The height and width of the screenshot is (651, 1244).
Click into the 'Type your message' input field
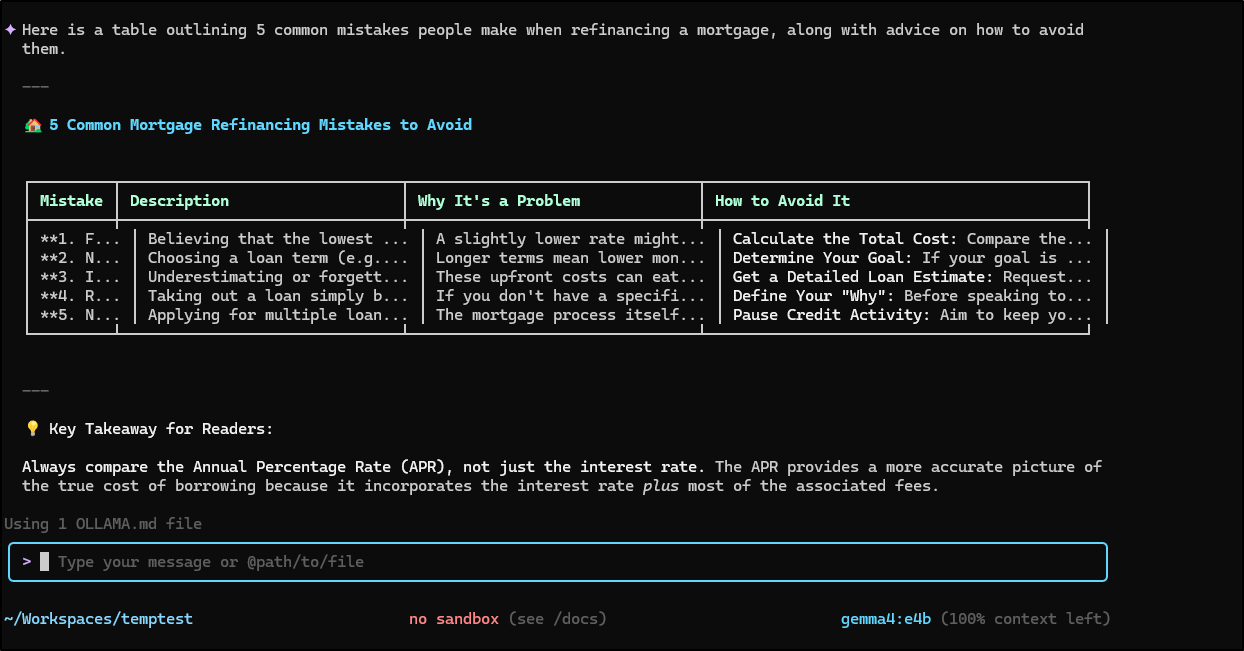400,562
